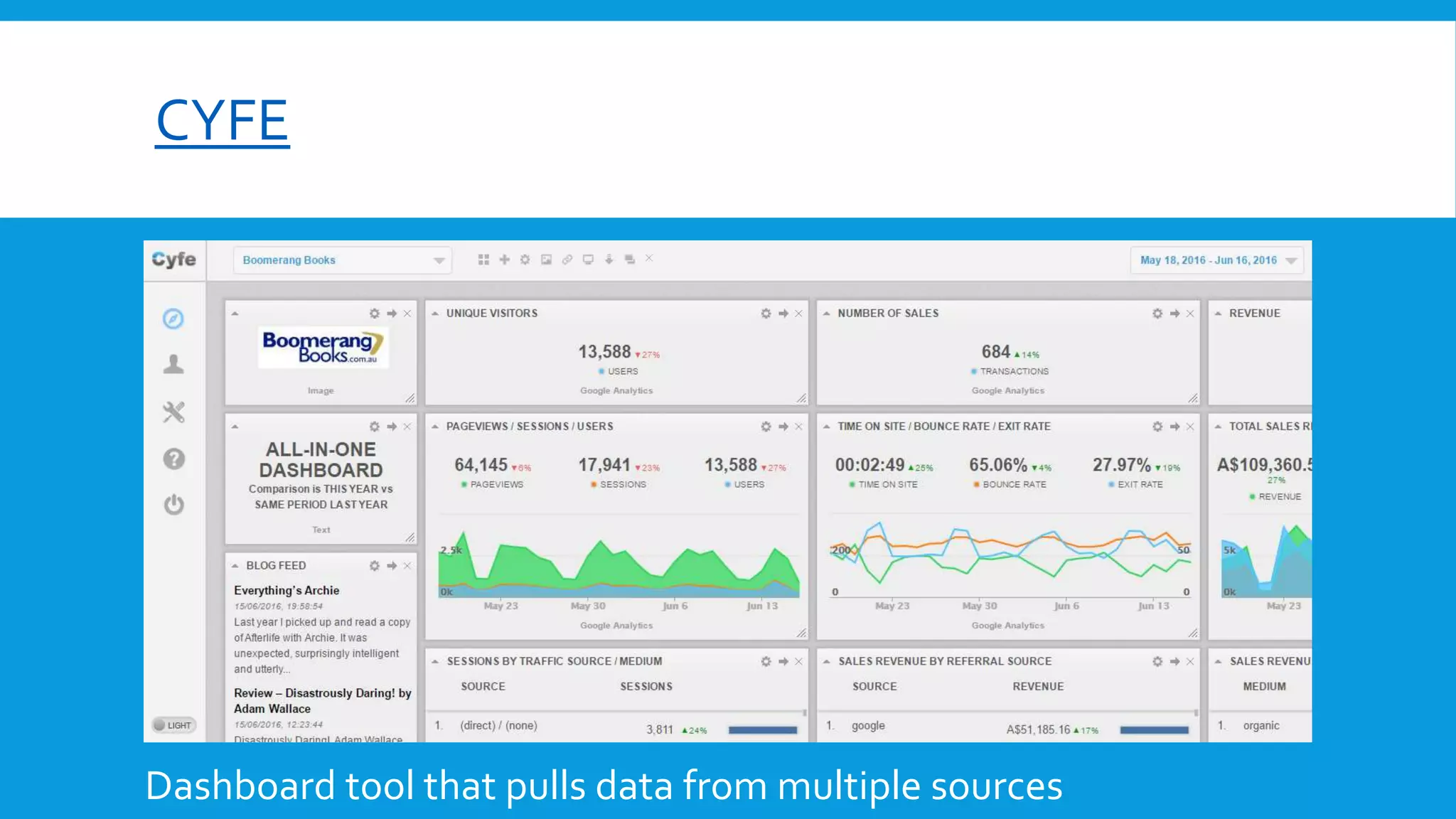Toggle PAGEVIEWS series legend
Screen dimensions: 1456x819
click(x=492, y=485)
